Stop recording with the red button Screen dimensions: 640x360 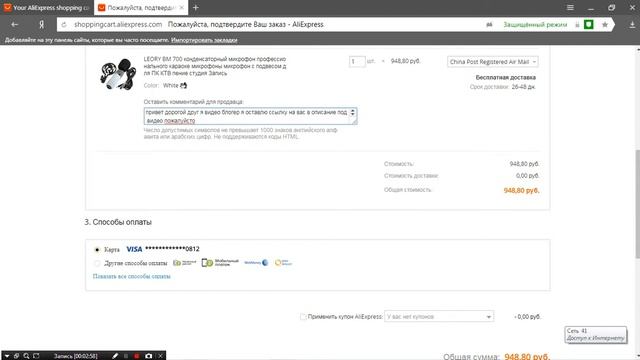click(136, 356)
